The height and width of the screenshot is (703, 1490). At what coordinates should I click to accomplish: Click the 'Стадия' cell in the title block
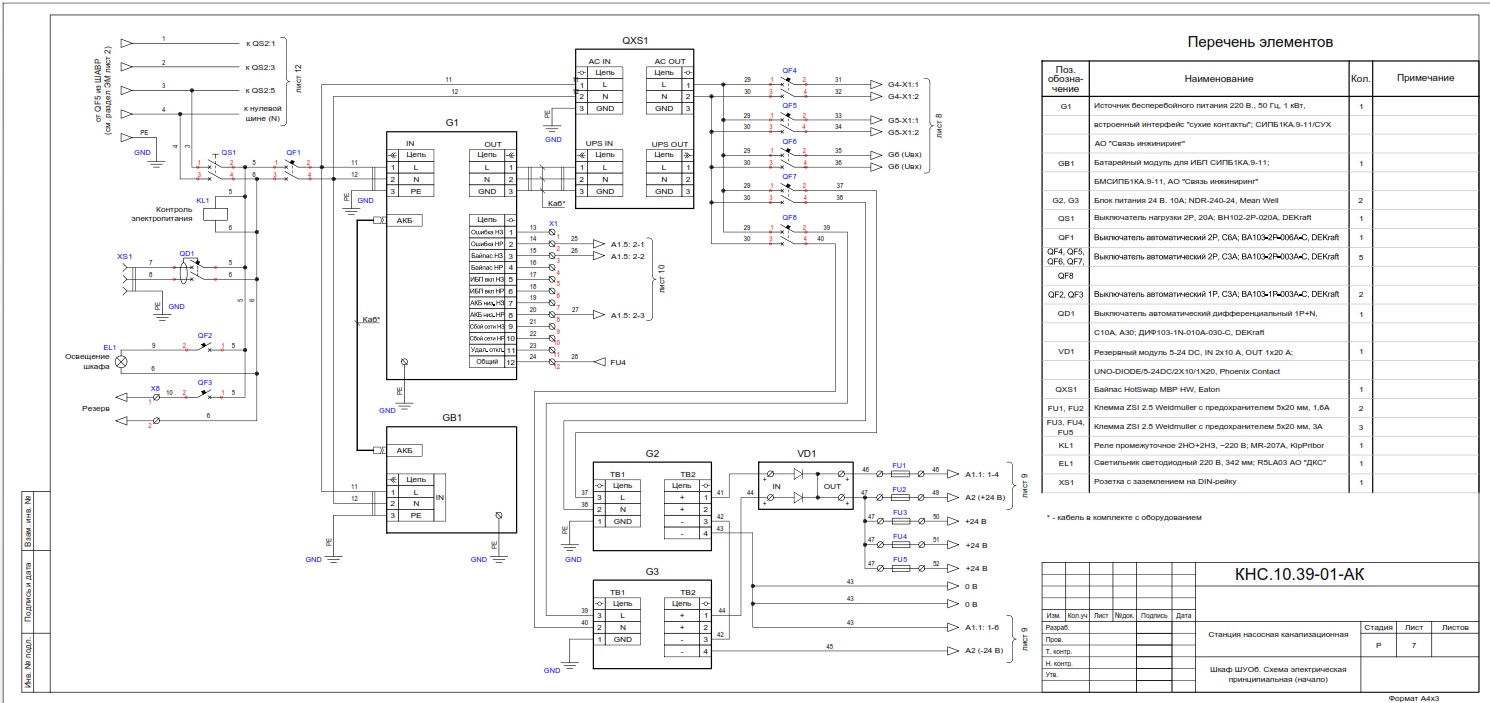[x=1378, y=627]
